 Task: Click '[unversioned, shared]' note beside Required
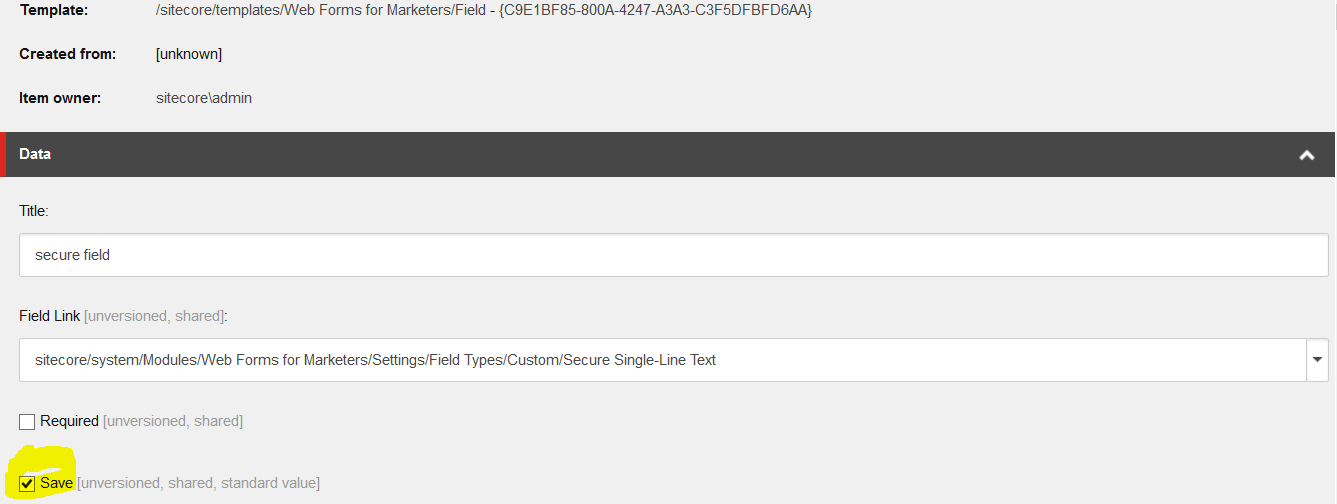(x=173, y=421)
